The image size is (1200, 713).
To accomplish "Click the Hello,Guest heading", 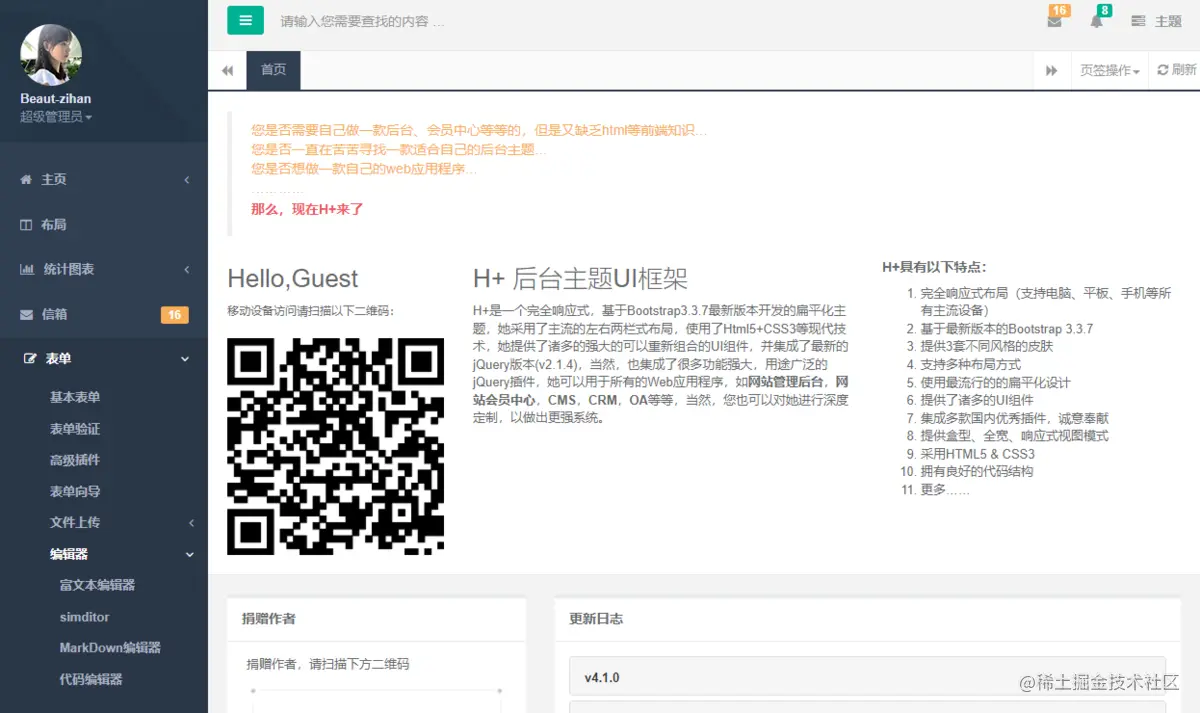I will click(293, 279).
